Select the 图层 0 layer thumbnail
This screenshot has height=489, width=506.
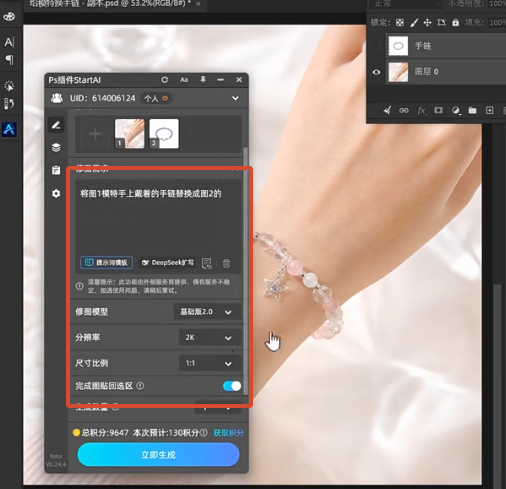398,72
